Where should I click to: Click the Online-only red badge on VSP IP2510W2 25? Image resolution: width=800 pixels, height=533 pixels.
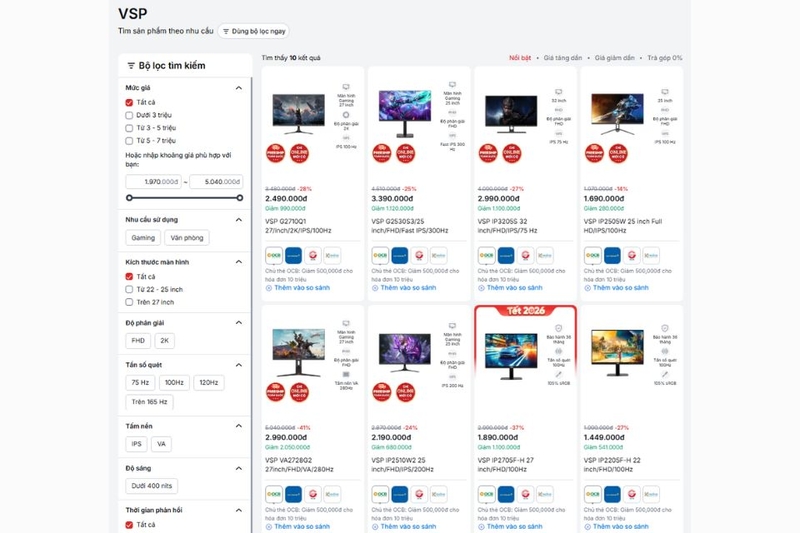406,392
